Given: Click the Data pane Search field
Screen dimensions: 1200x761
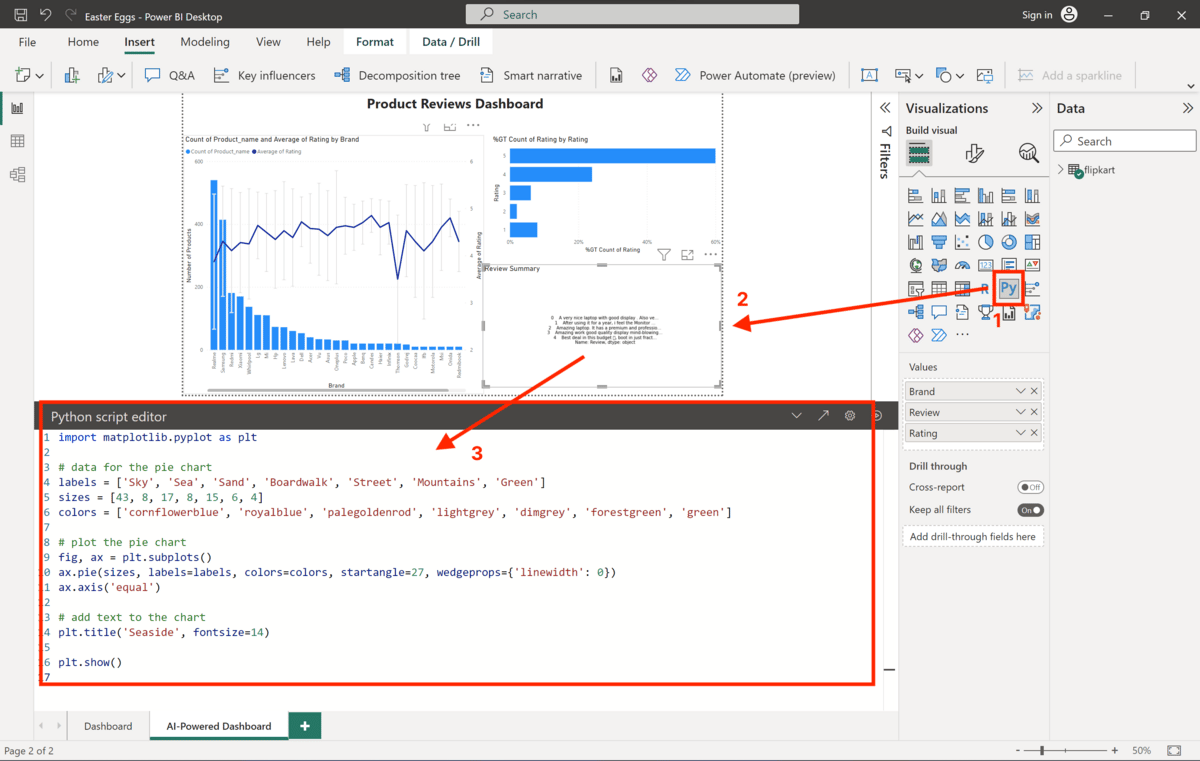Looking at the screenshot, I should (1125, 141).
